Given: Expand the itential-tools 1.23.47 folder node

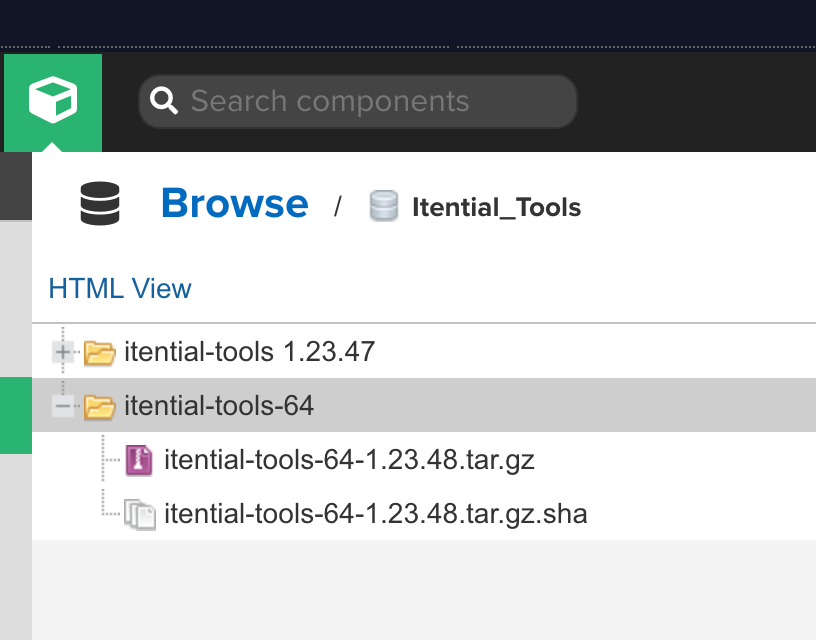Looking at the screenshot, I should [63, 352].
